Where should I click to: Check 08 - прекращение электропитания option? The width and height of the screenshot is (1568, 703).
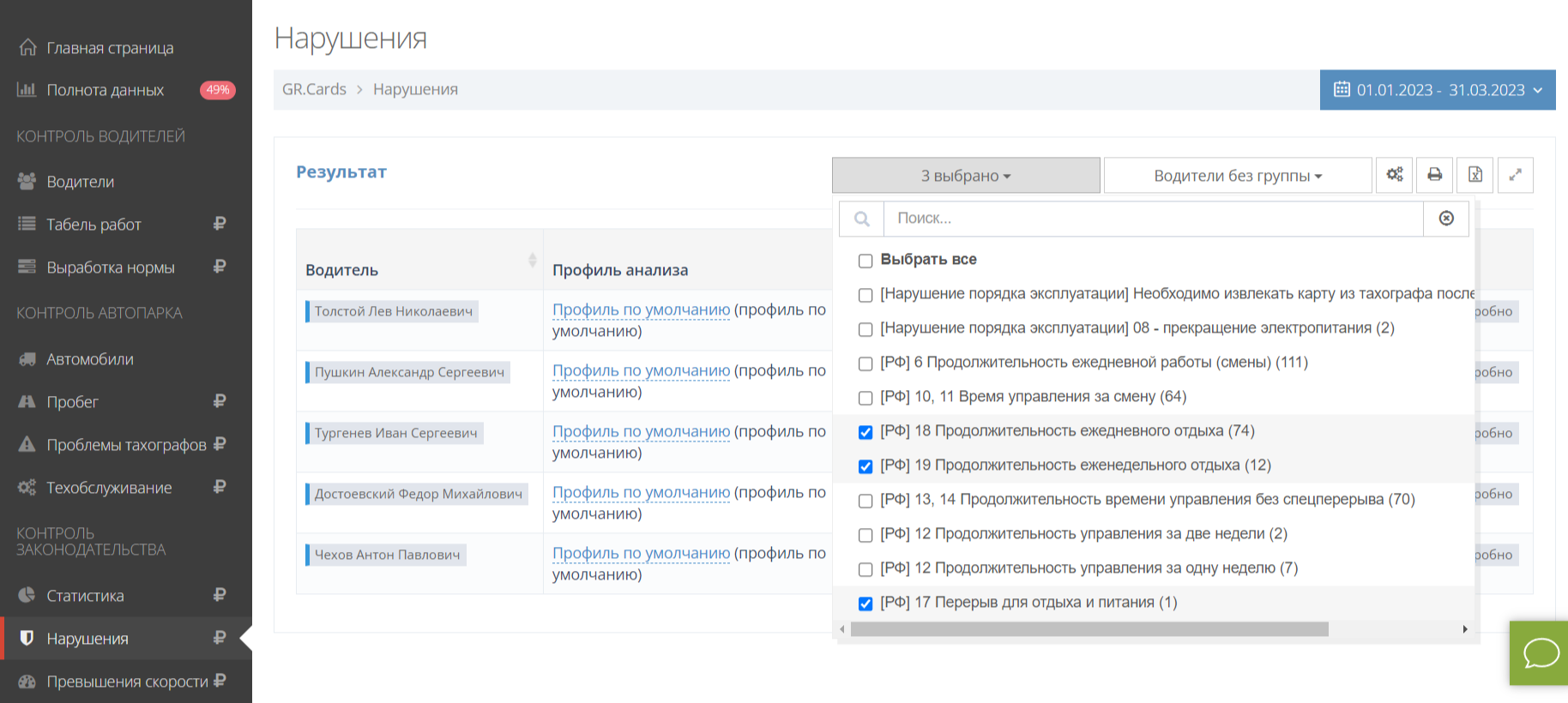tap(865, 329)
